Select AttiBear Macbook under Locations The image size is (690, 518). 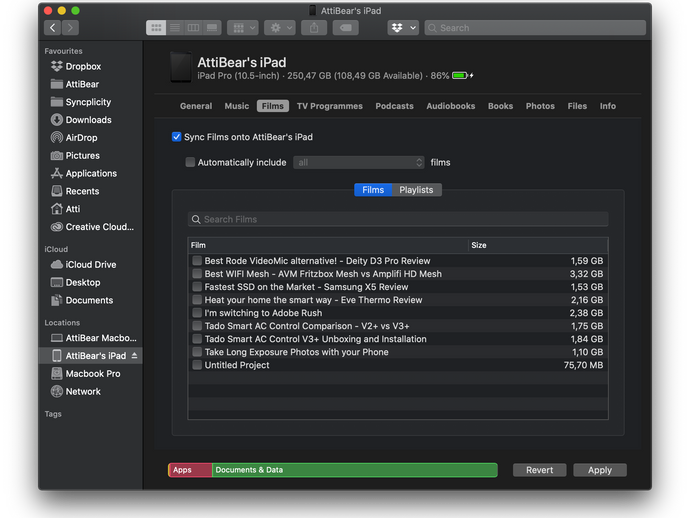tap(93, 338)
